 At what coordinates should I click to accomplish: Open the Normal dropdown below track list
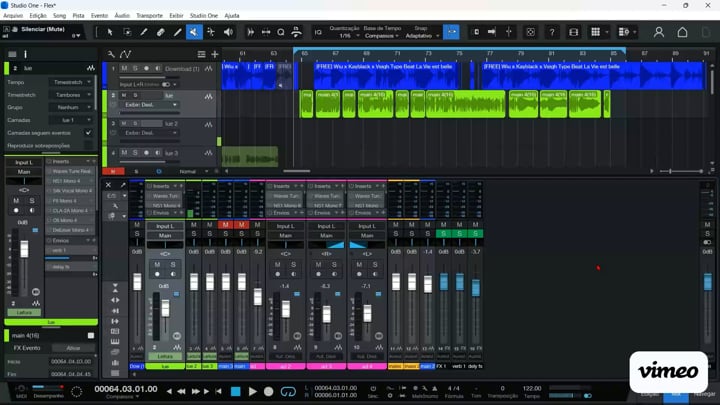193,171
